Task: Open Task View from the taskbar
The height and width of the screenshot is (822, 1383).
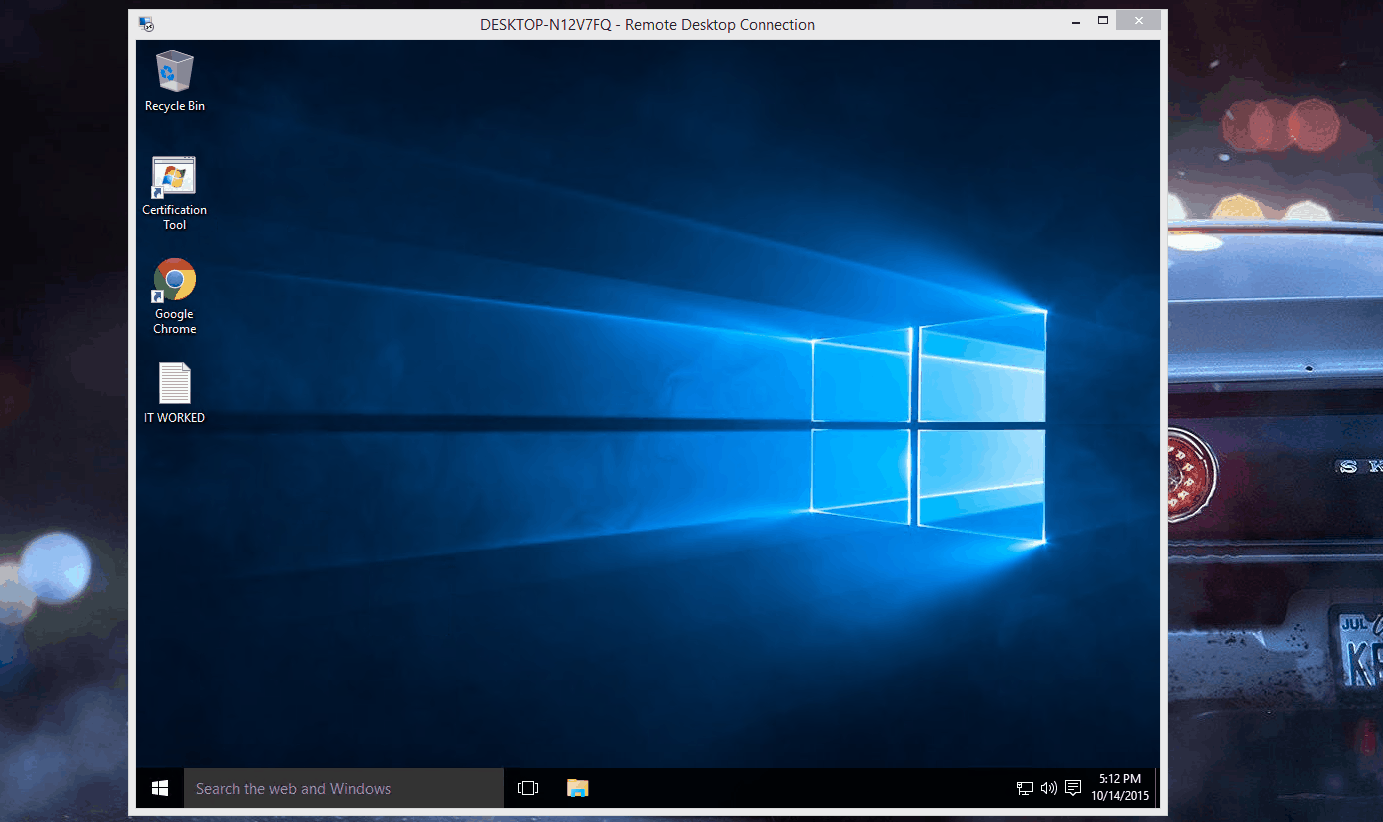Action: (528, 788)
